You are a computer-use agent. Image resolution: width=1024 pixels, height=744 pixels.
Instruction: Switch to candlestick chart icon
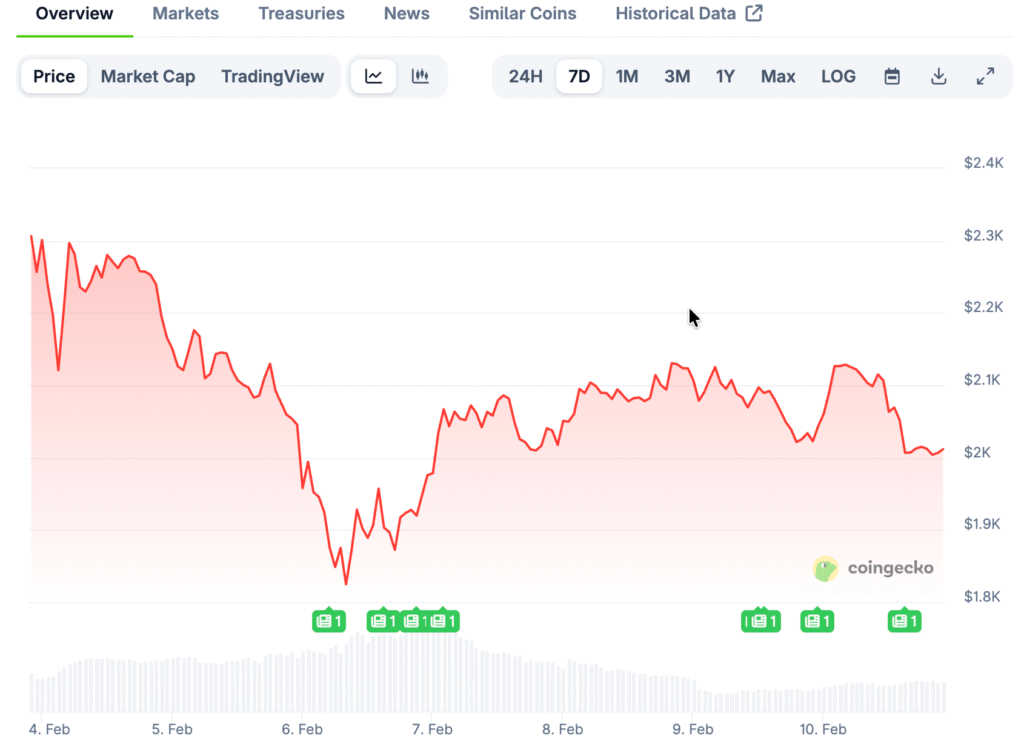[x=421, y=77]
